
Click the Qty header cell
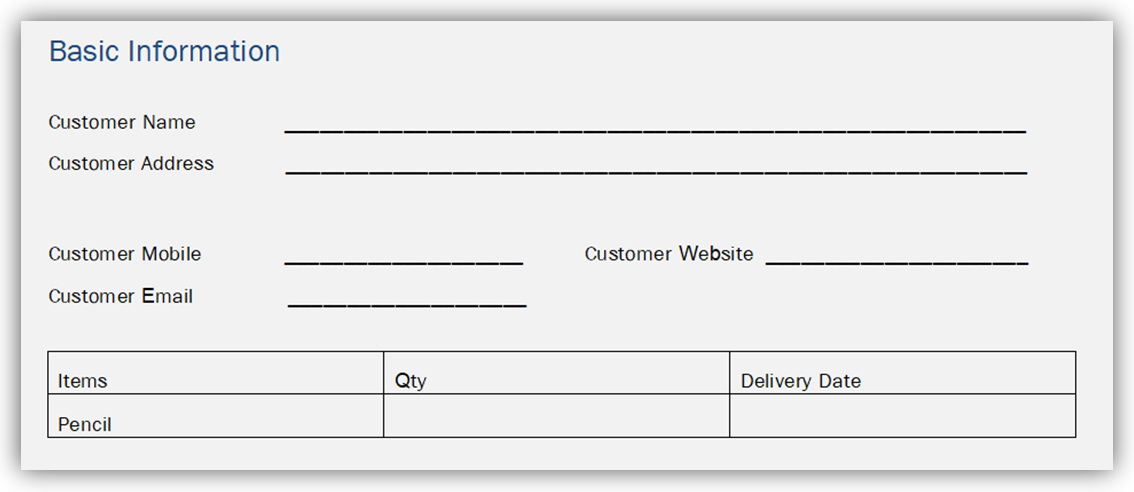pyautogui.click(x=557, y=373)
